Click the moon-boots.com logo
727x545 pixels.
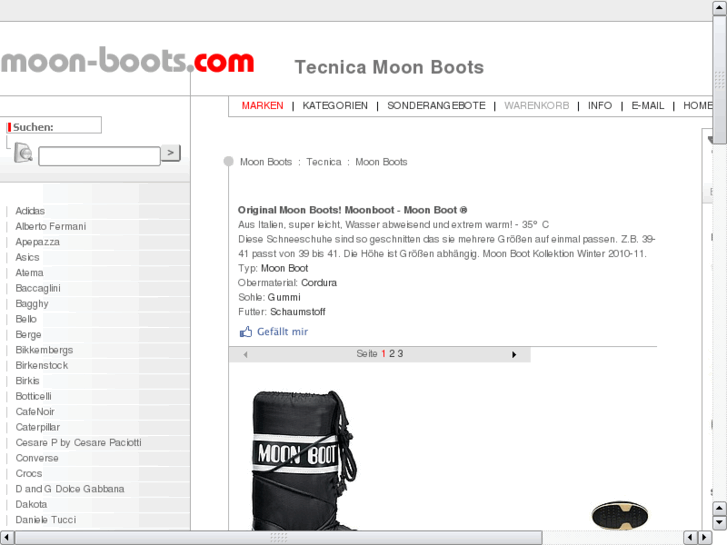128,60
